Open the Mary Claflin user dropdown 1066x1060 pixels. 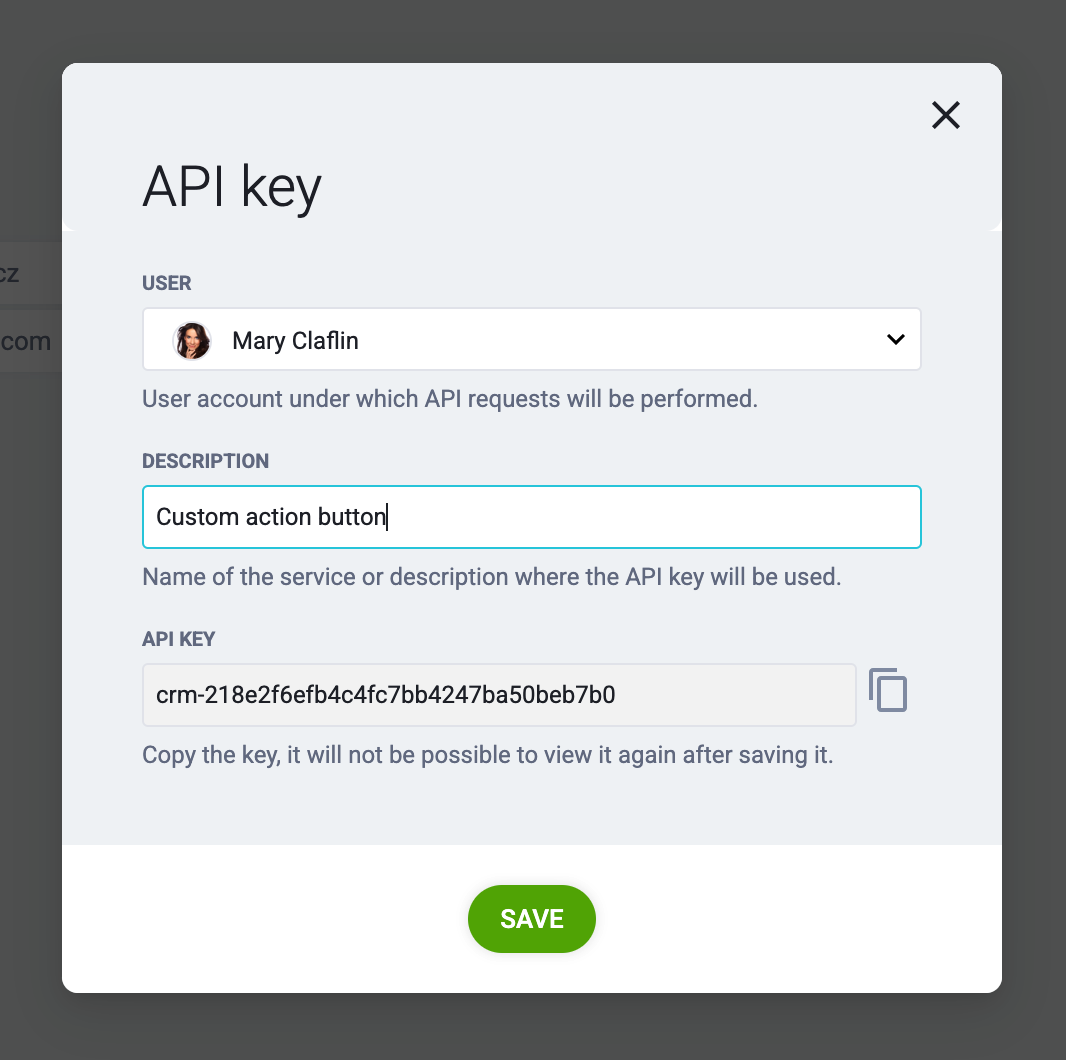(x=532, y=339)
